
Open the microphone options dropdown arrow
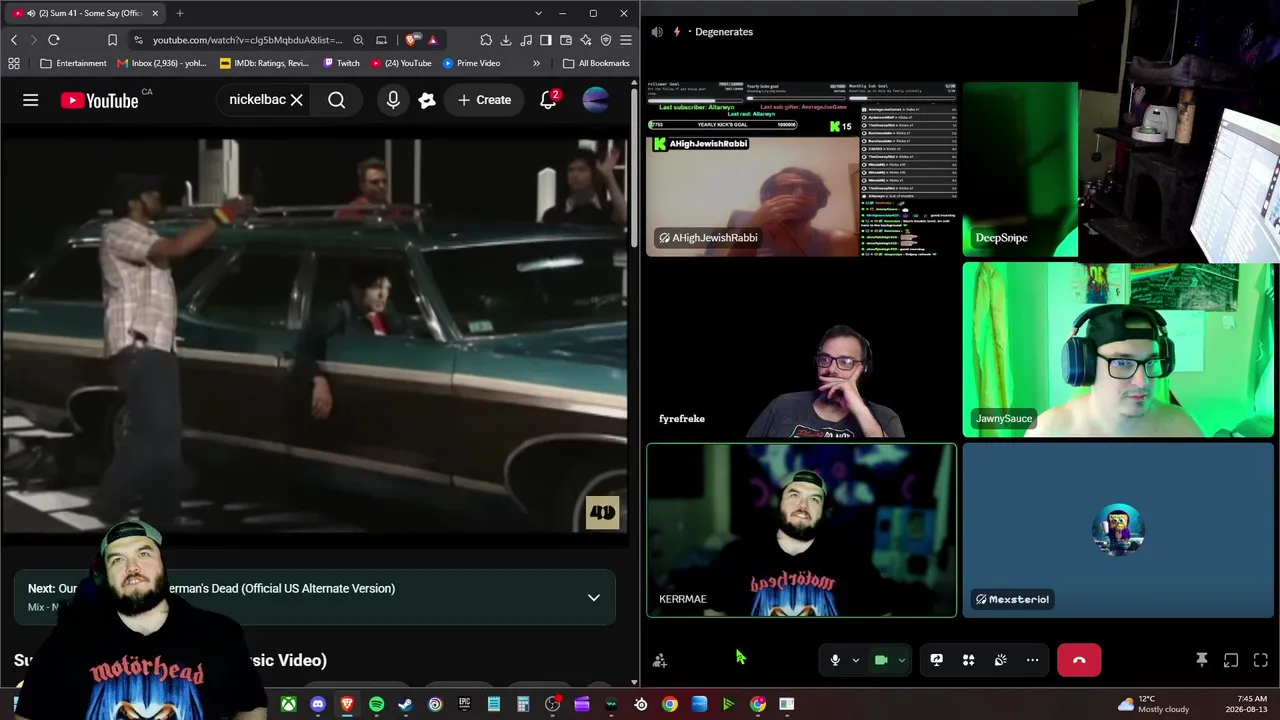855,660
